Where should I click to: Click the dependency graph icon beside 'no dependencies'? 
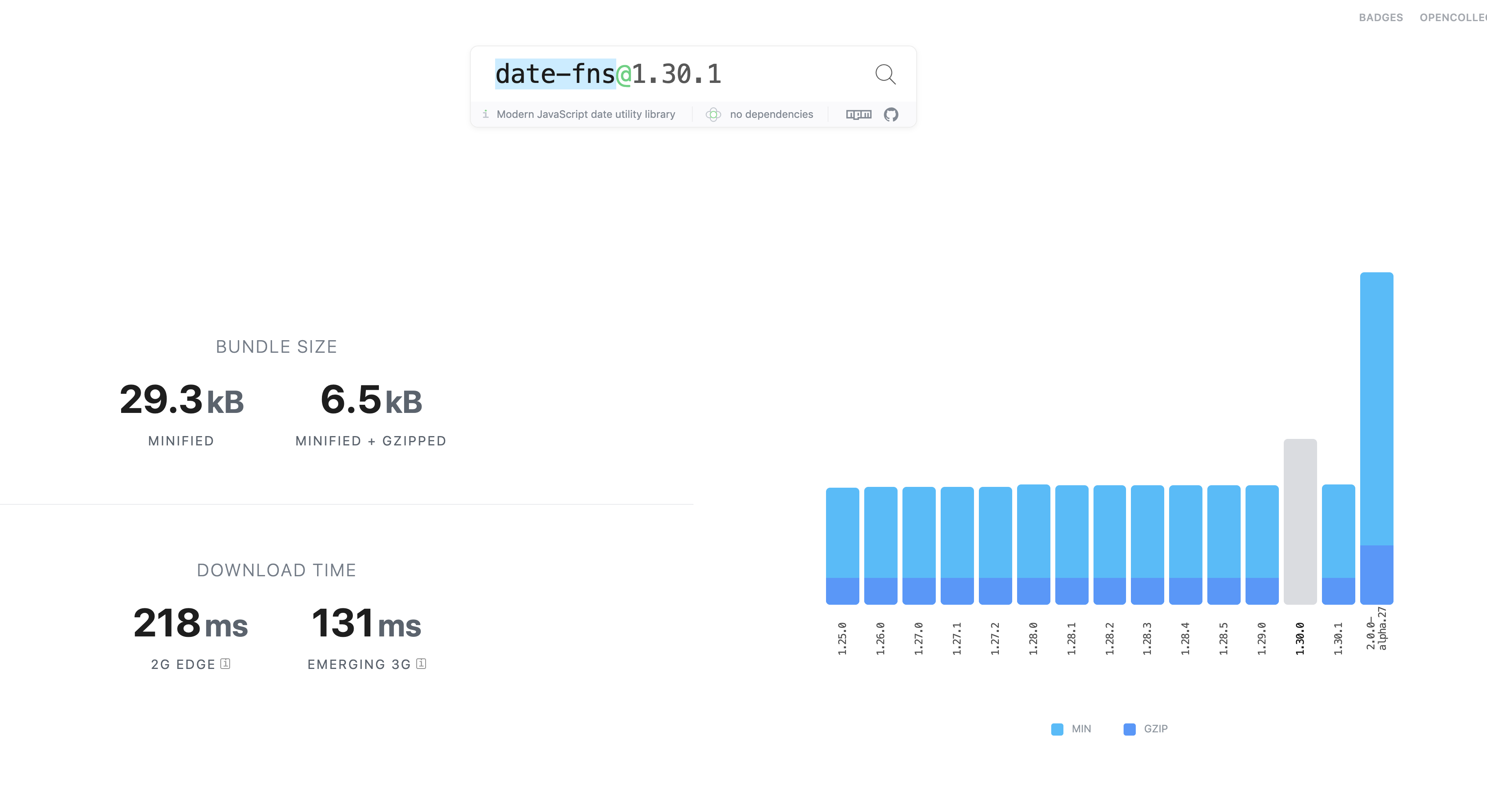tap(713, 114)
